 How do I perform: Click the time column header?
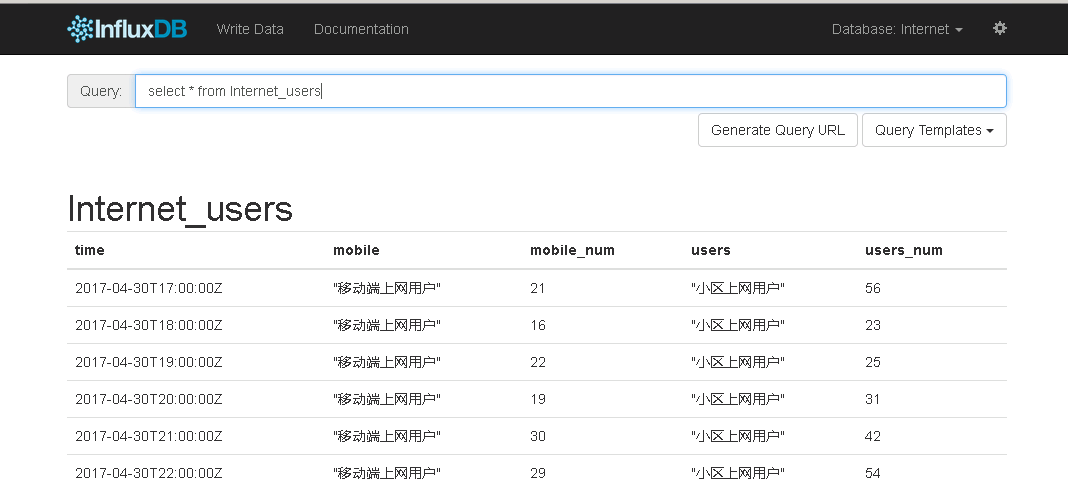90,250
